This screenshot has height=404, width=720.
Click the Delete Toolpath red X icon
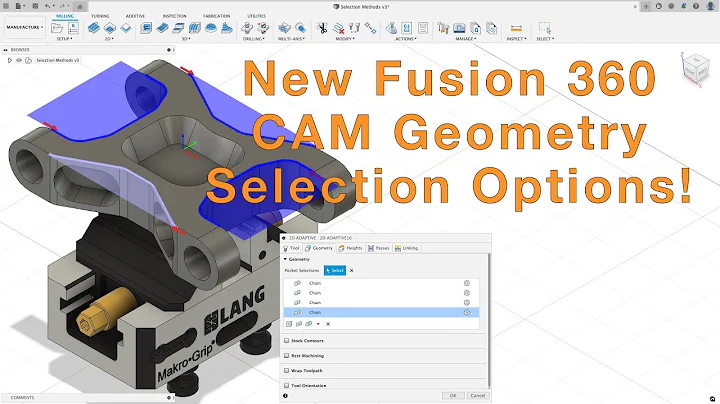point(338,28)
